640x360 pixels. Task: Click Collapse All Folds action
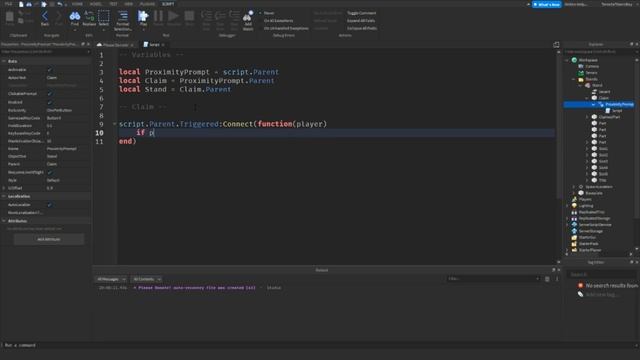pos(362,29)
